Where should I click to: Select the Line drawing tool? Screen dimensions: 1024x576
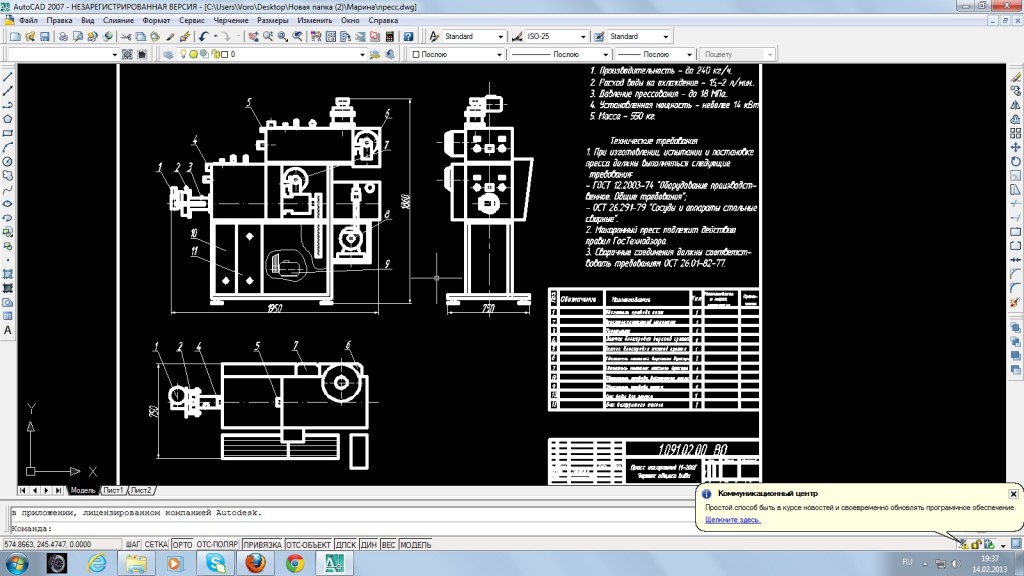click(8, 77)
